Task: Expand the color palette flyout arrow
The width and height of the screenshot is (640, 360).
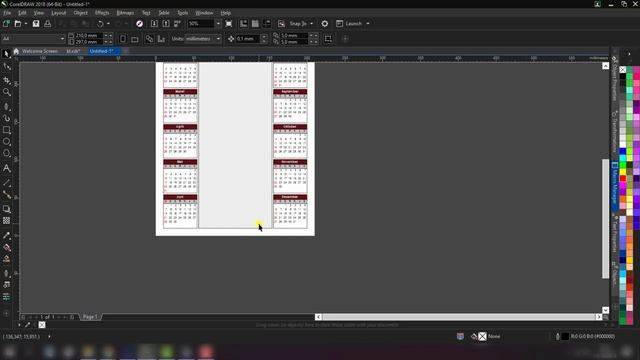Action: (x=629, y=54)
